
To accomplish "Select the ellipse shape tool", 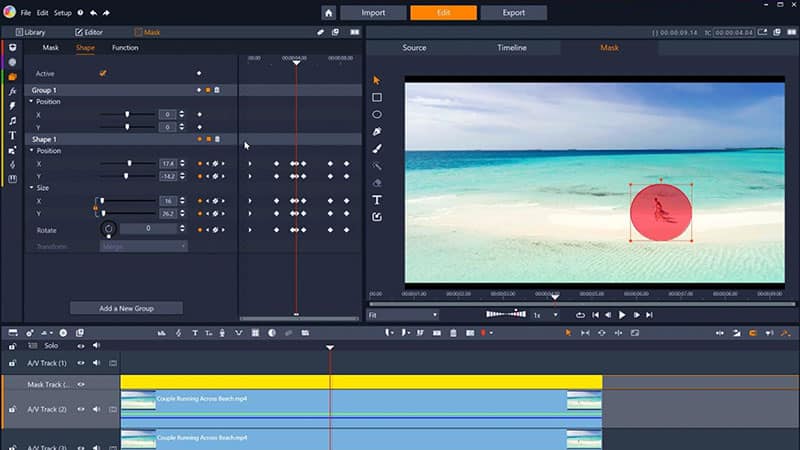I will pos(377,114).
